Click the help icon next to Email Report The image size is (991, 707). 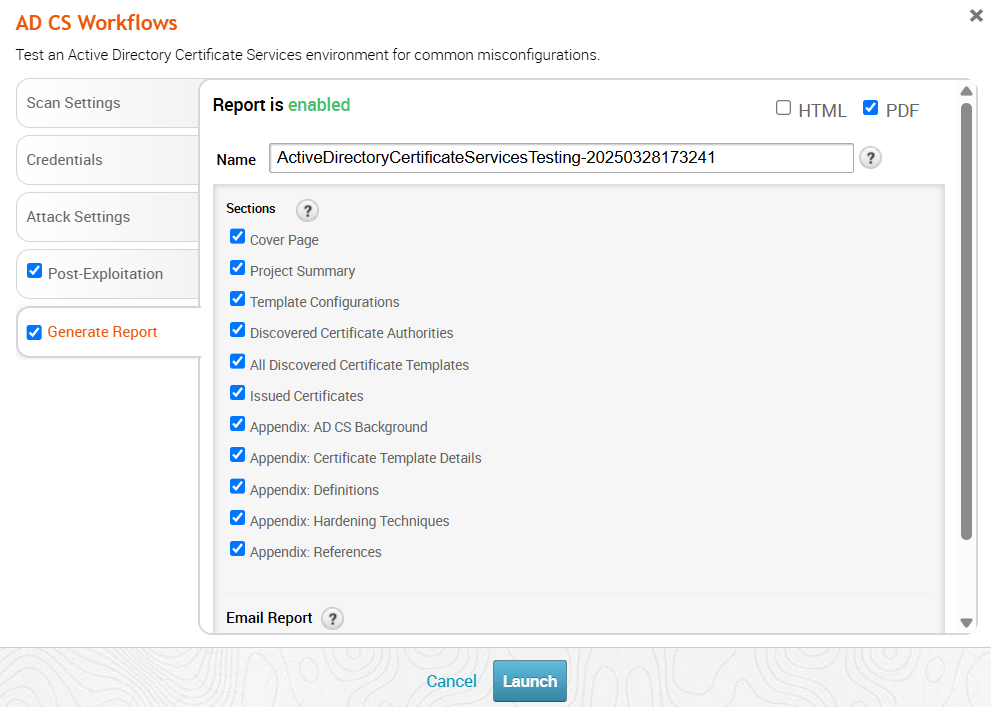[332, 619]
